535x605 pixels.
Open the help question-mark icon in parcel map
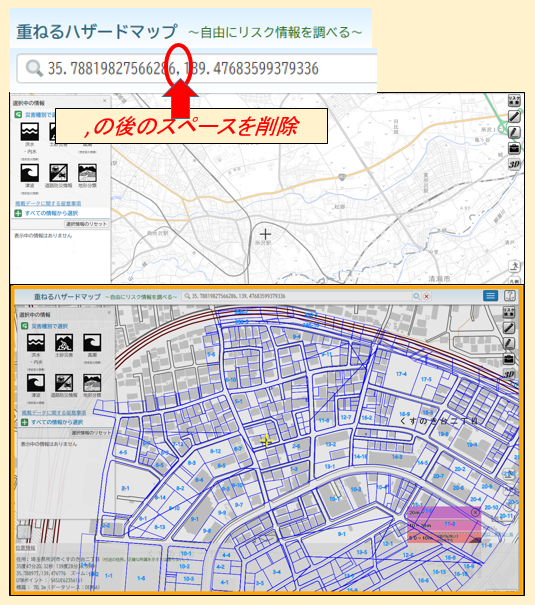(510, 296)
